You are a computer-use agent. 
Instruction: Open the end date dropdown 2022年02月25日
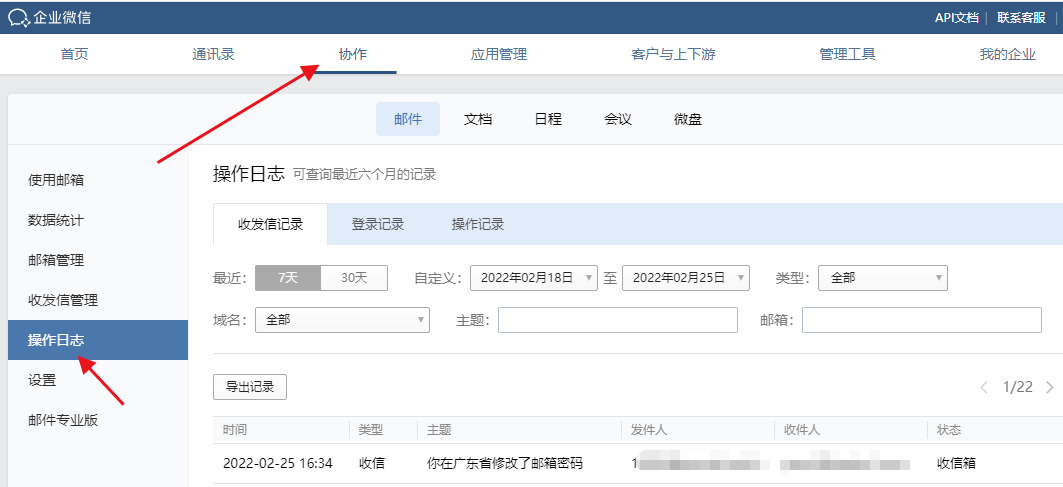[685, 278]
